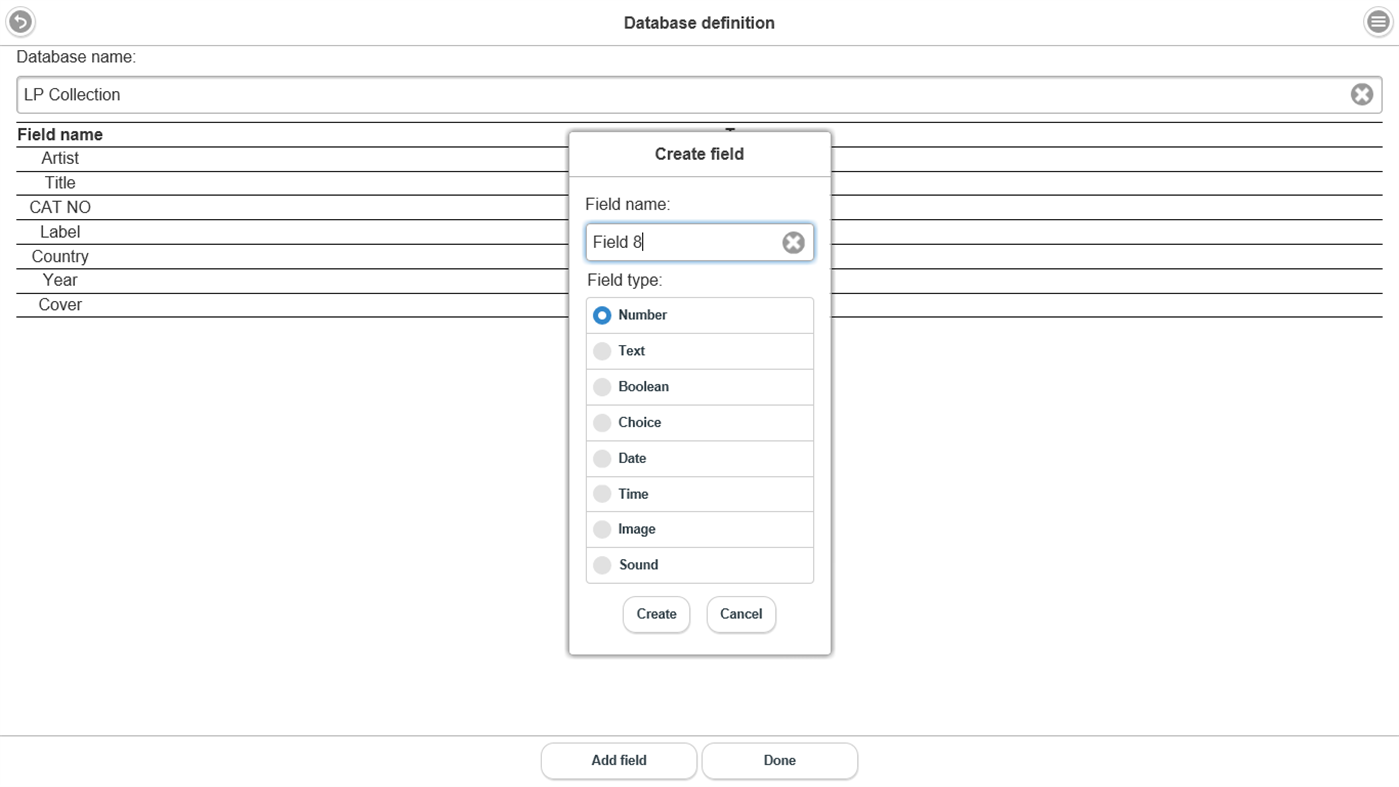This screenshot has width=1399, height=787.
Task: Cancel the field creation dialog
Action: point(740,614)
